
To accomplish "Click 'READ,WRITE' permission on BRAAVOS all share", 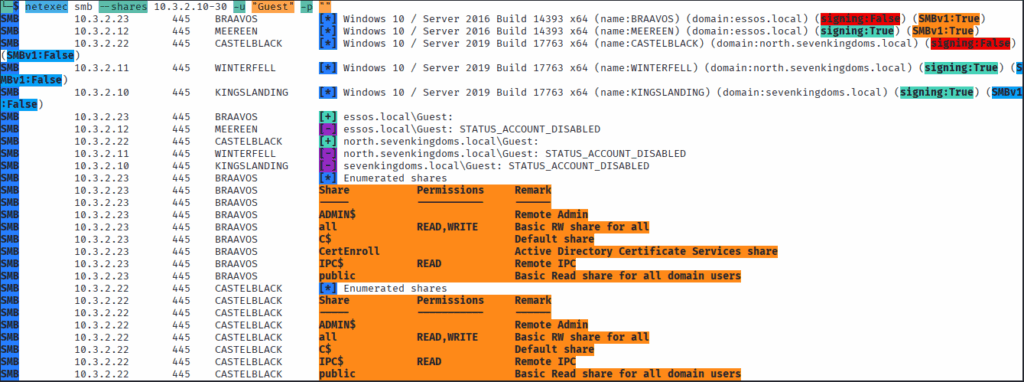I will coord(447,227).
